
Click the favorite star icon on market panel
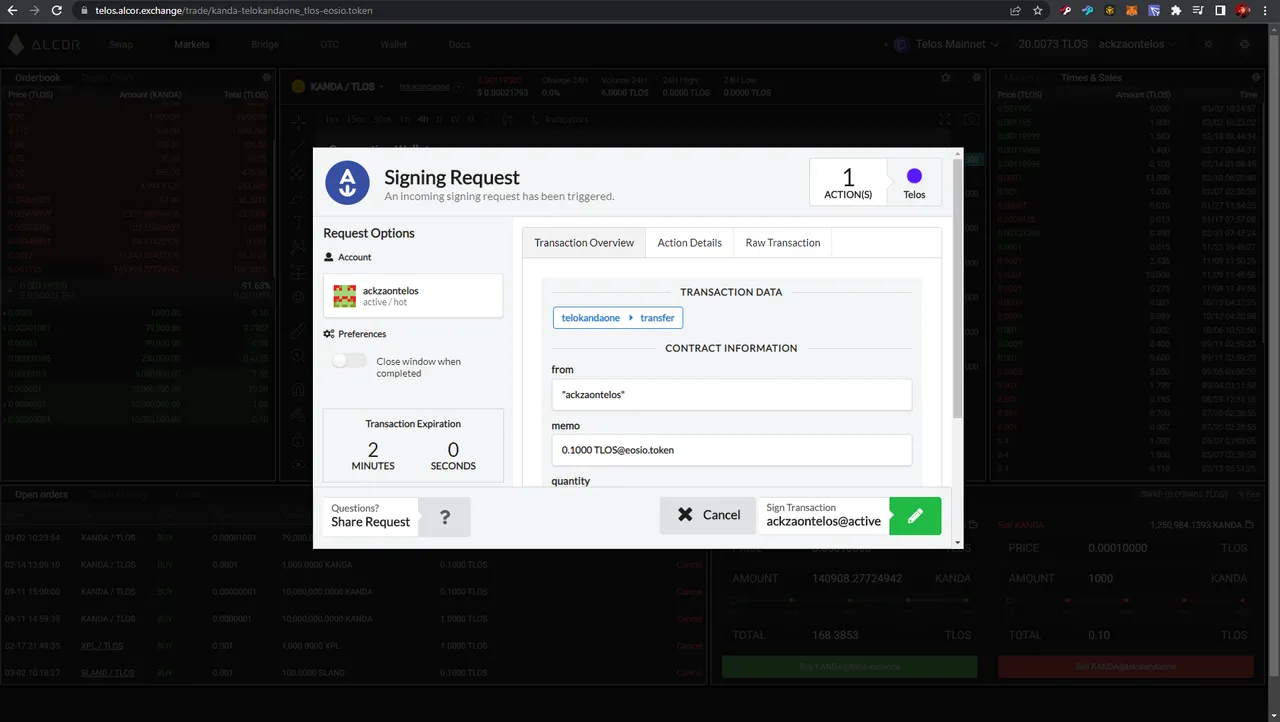pyautogui.click(x=946, y=77)
